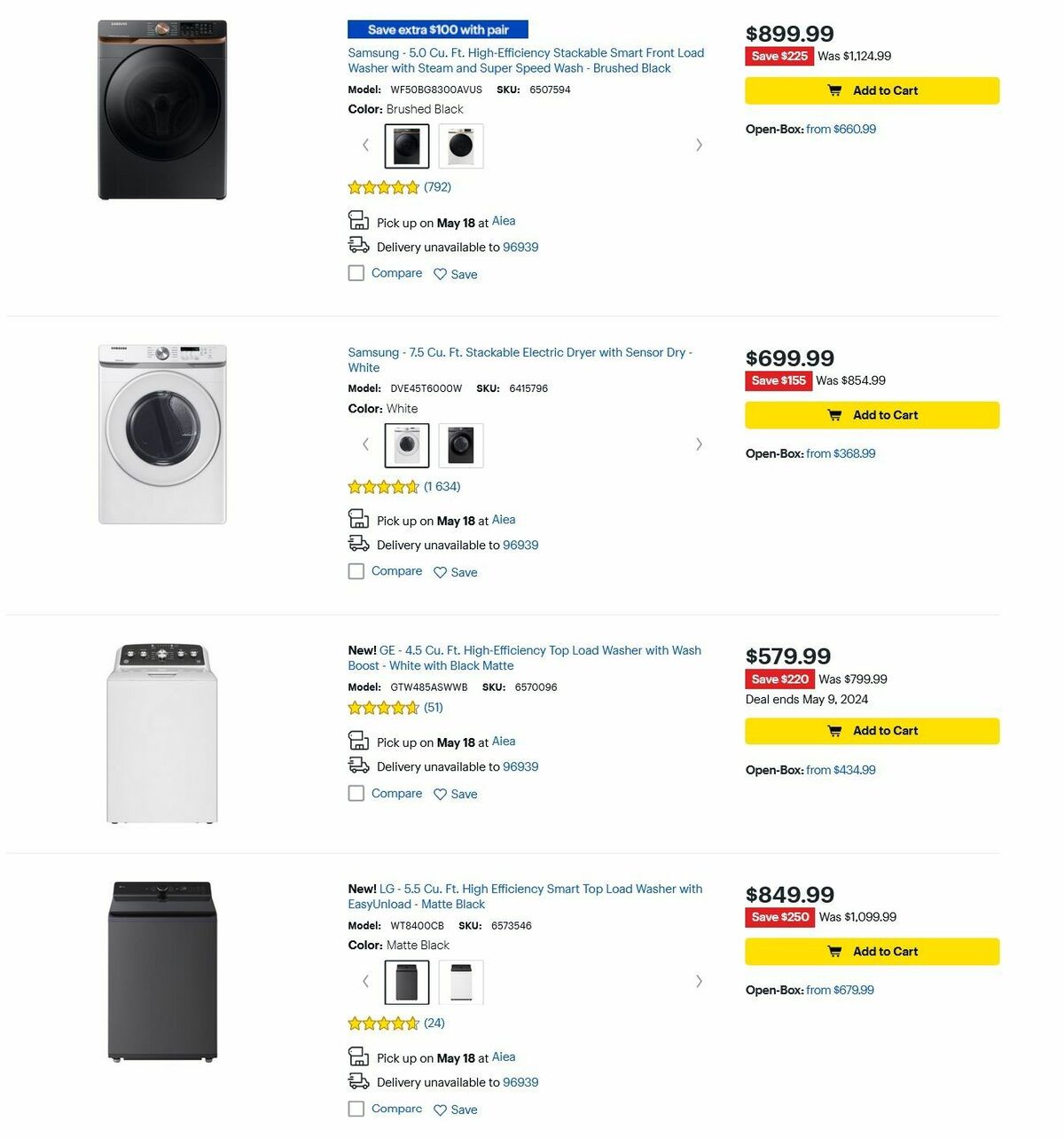Click pickup store icon next to LG washer
Viewport: 1064px width, 1138px height.
359,1055
